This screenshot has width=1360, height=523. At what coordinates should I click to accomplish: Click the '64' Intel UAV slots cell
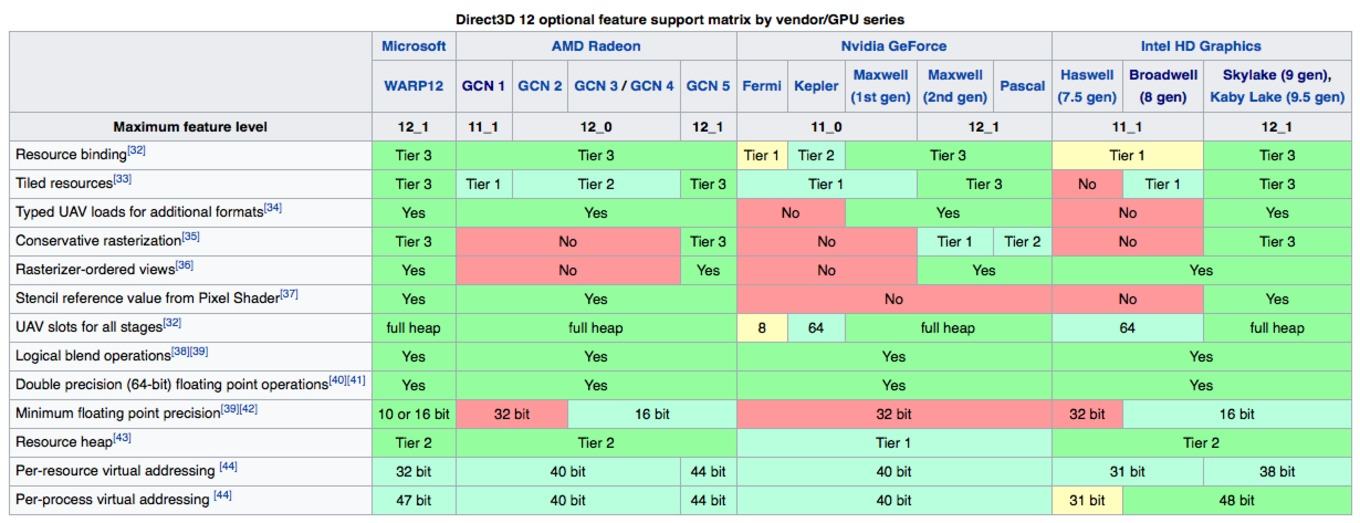coord(1127,328)
